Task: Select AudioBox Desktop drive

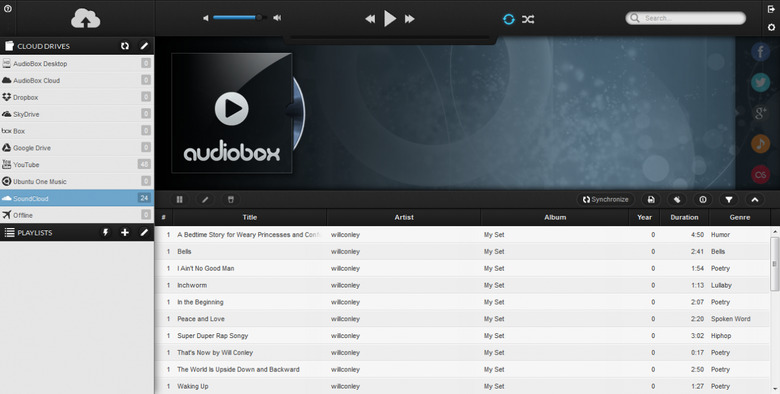Action: (x=77, y=64)
